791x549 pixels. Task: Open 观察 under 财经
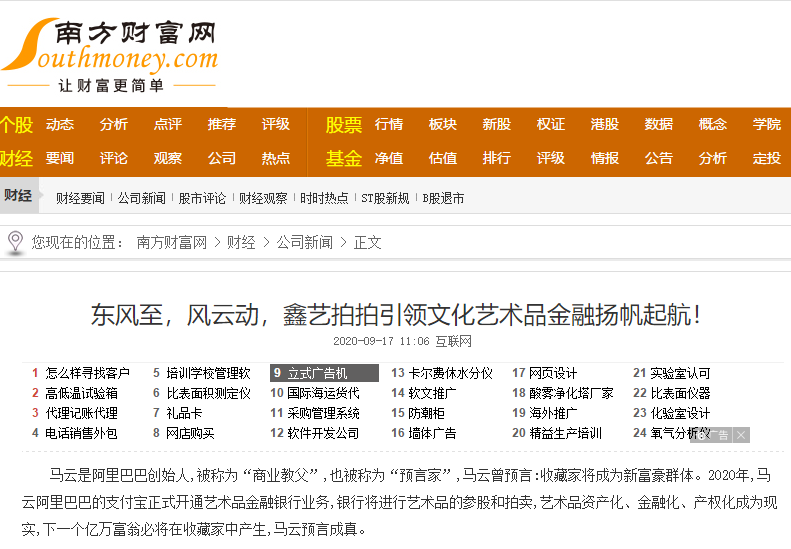168,158
